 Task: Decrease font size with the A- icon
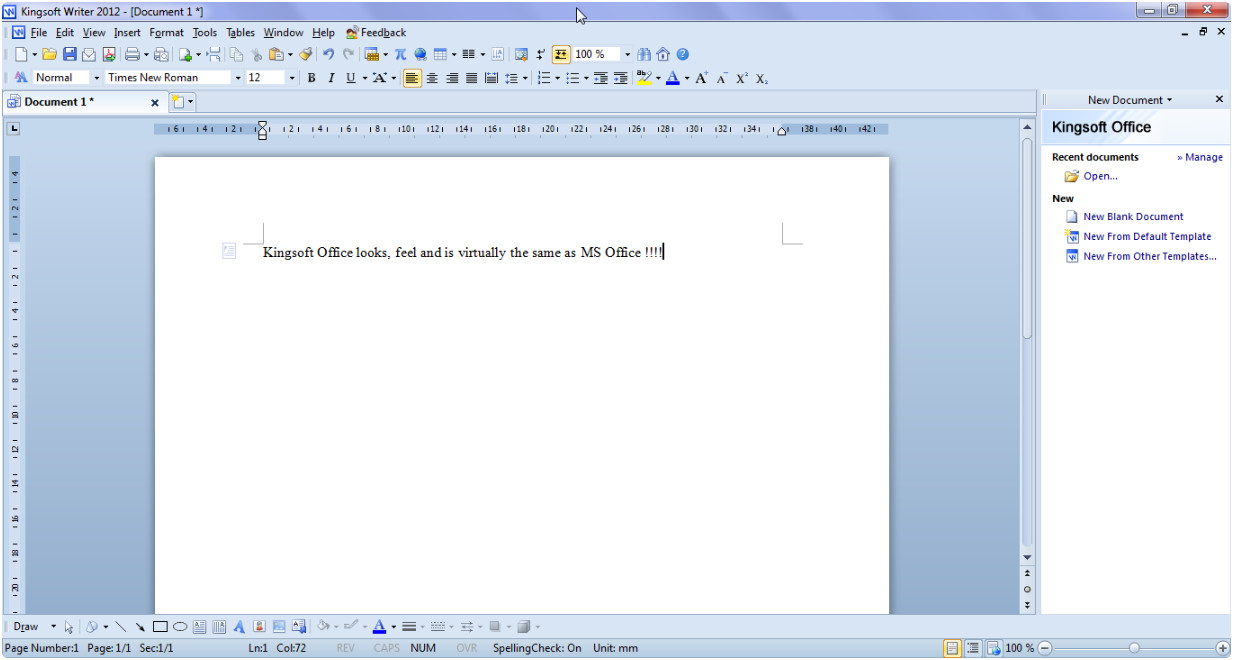722,77
